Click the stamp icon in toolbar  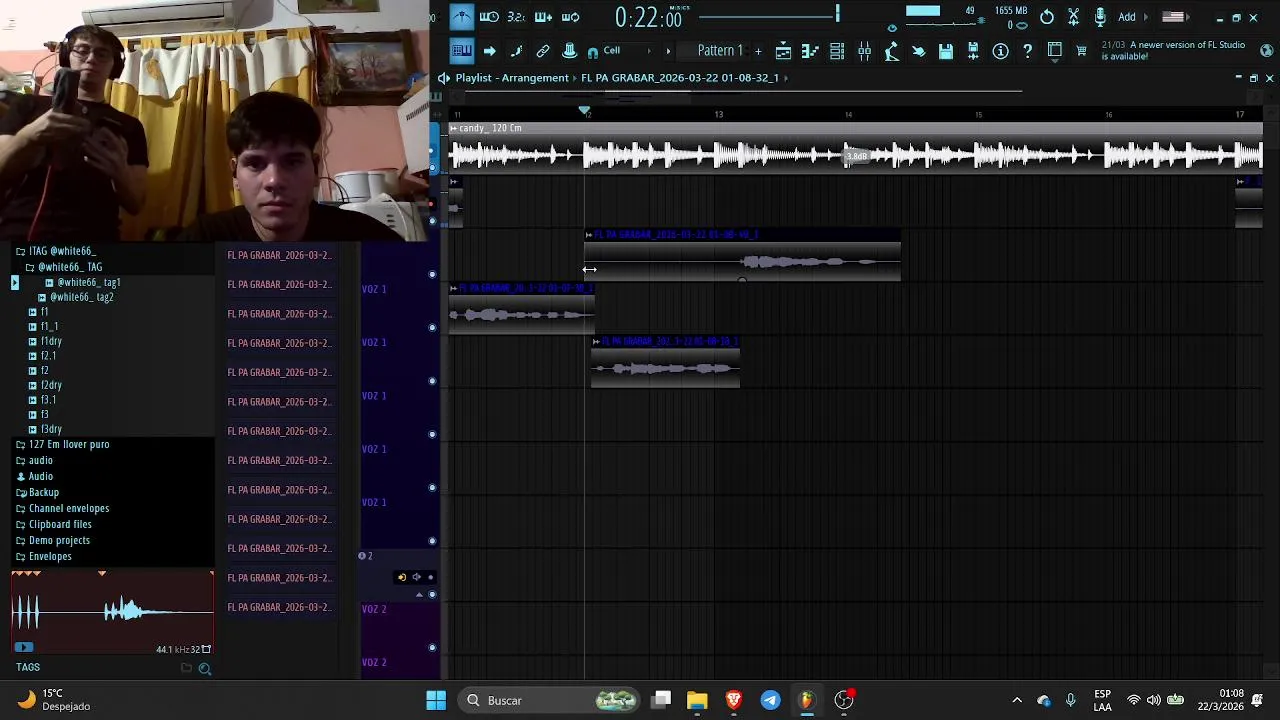tap(569, 51)
